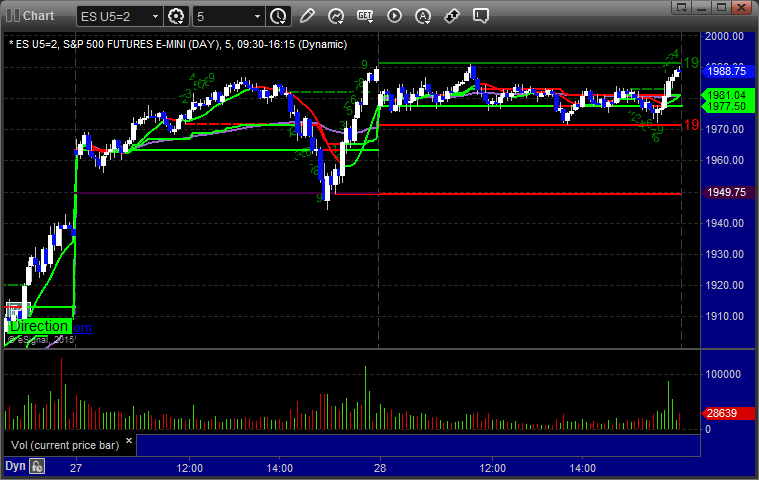This screenshot has height=480, width=759.
Task: Open the studies chart-line icon menu
Action: point(335,16)
